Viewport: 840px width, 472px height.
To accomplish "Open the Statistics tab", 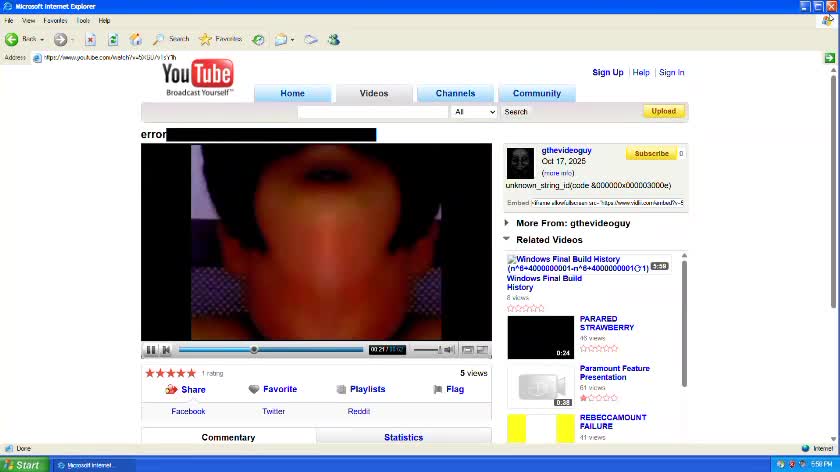I will 403,437.
